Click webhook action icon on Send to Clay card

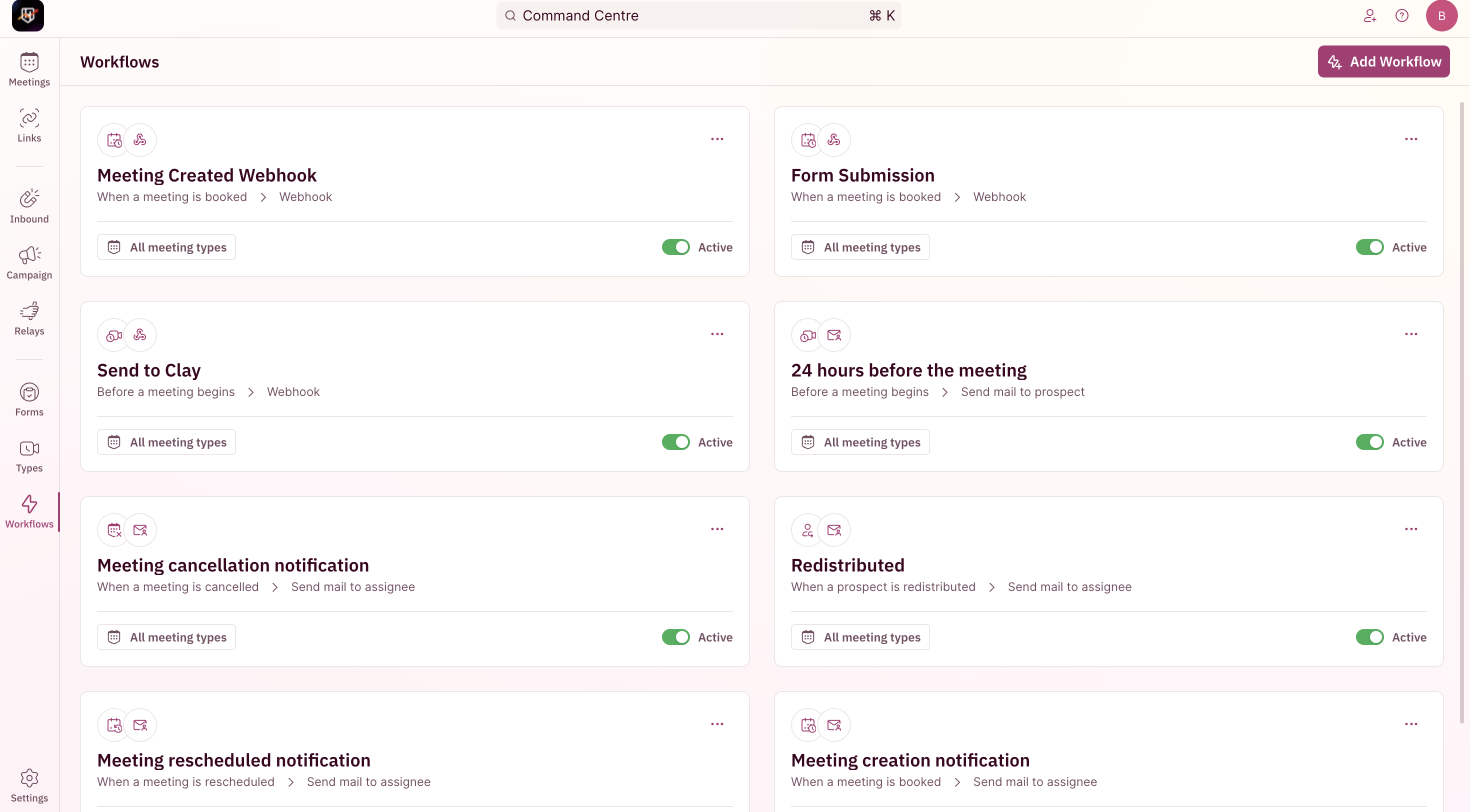point(140,335)
